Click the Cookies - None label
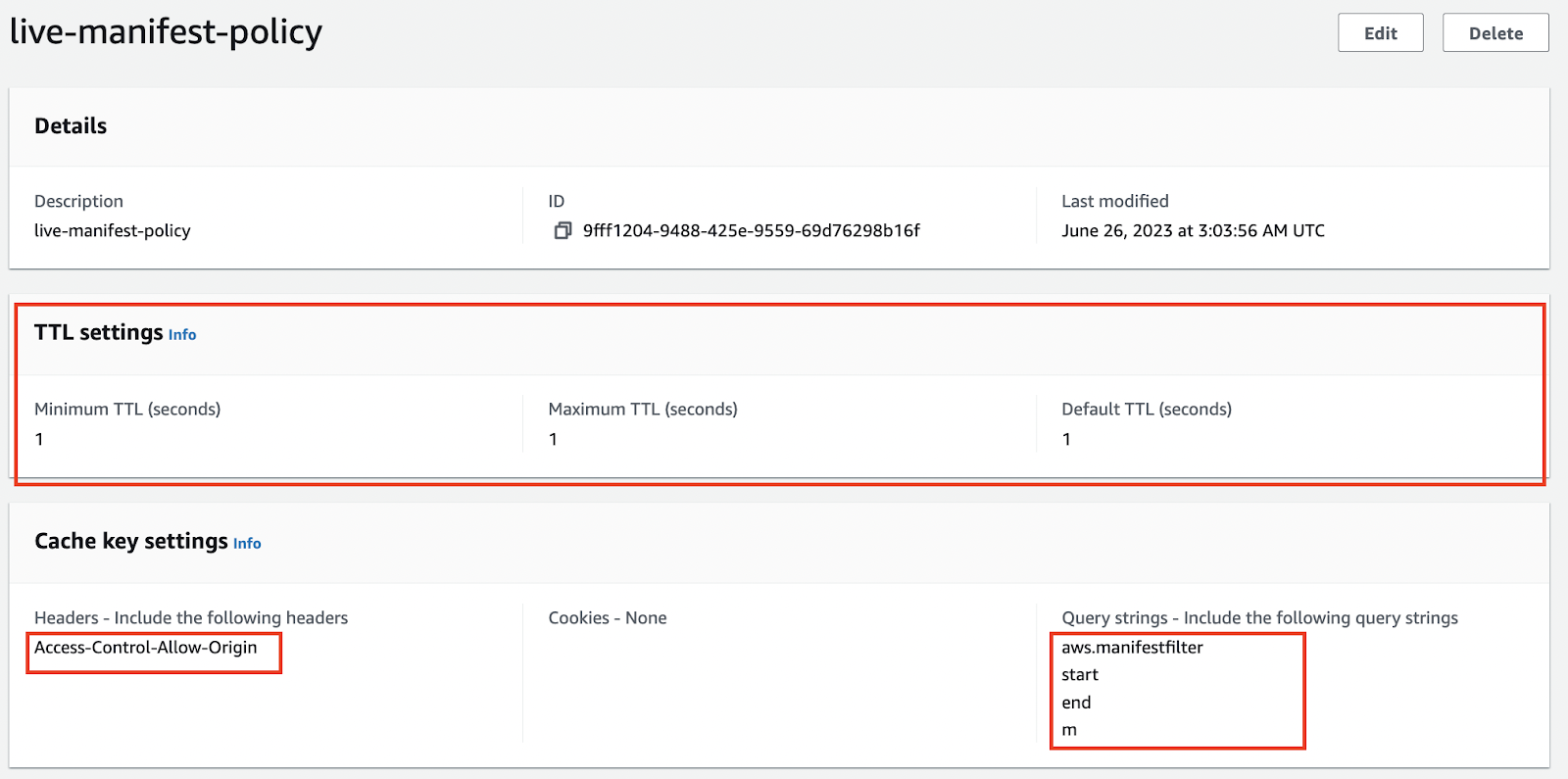 pyautogui.click(x=608, y=618)
